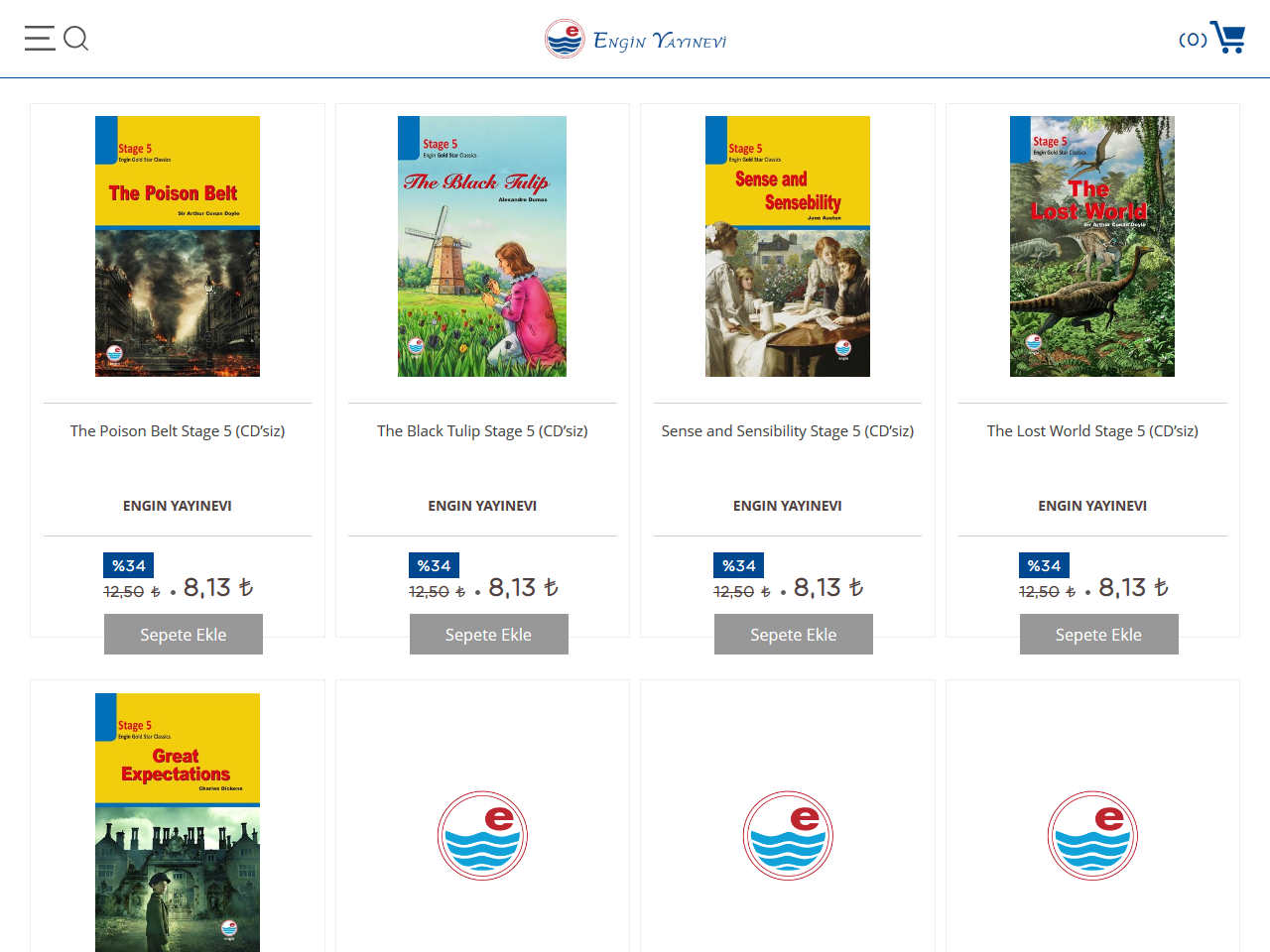The image size is (1270, 952).
Task: Click the %34 discount badge on The Black Tulip
Action: click(x=435, y=565)
